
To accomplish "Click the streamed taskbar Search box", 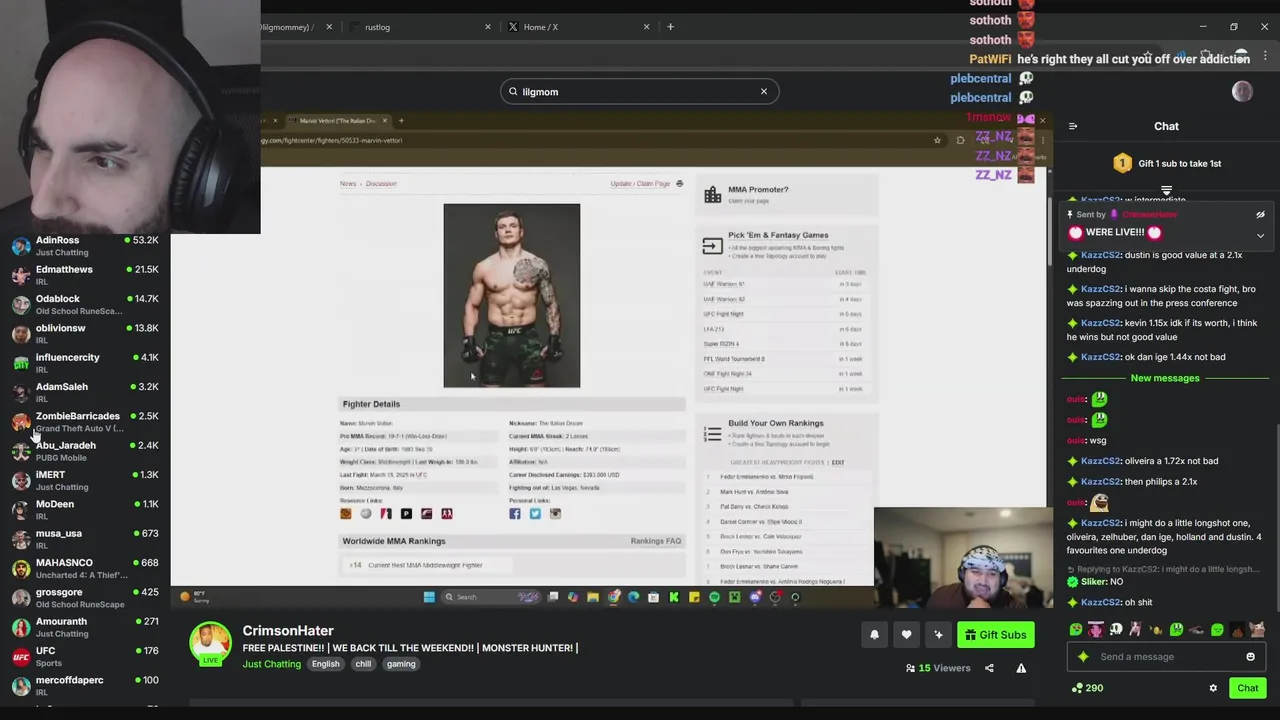I will click(493, 597).
